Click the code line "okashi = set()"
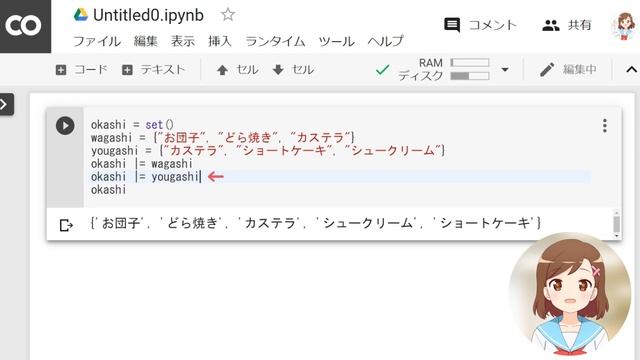Image resolution: width=640 pixels, height=360 pixels. 132,124
